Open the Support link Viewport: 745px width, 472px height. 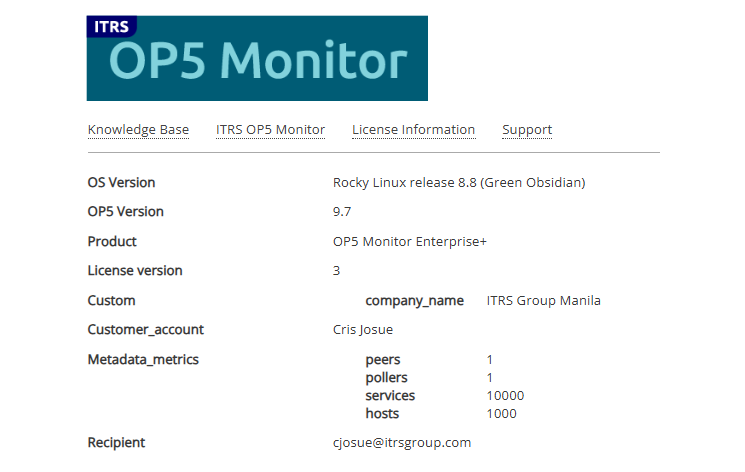click(527, 130)
